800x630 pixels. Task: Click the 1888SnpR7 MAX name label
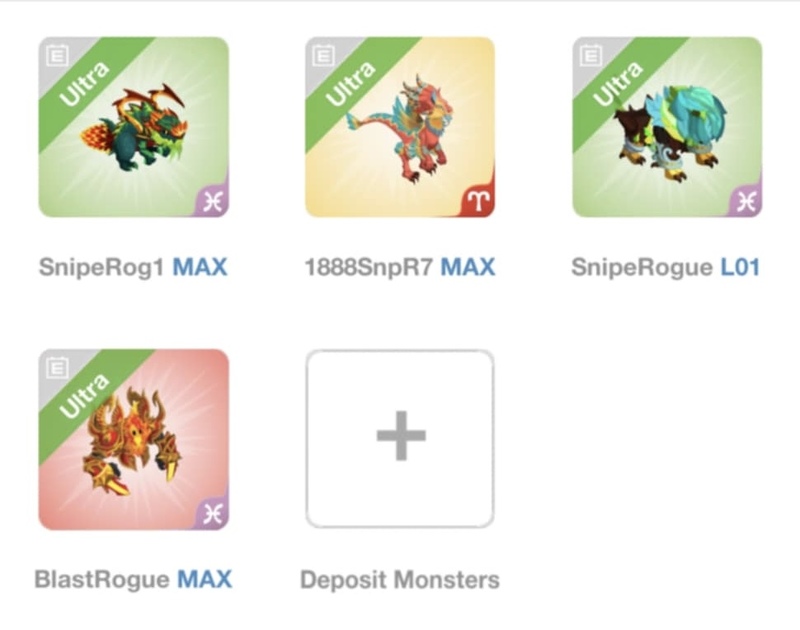pyautogui.click(x=400, y=267)
